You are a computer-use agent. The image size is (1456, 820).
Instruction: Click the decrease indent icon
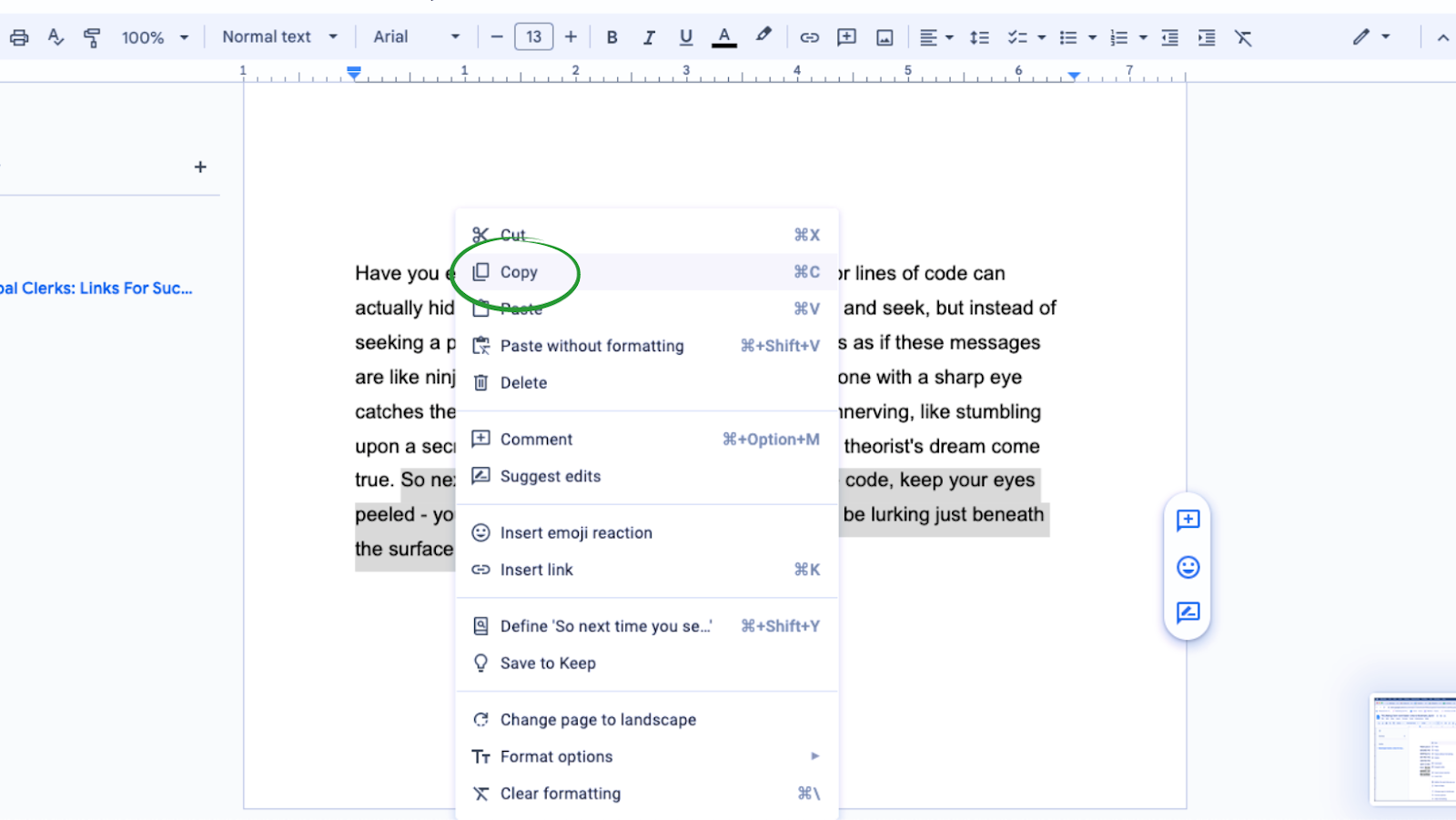[1170, 37]
